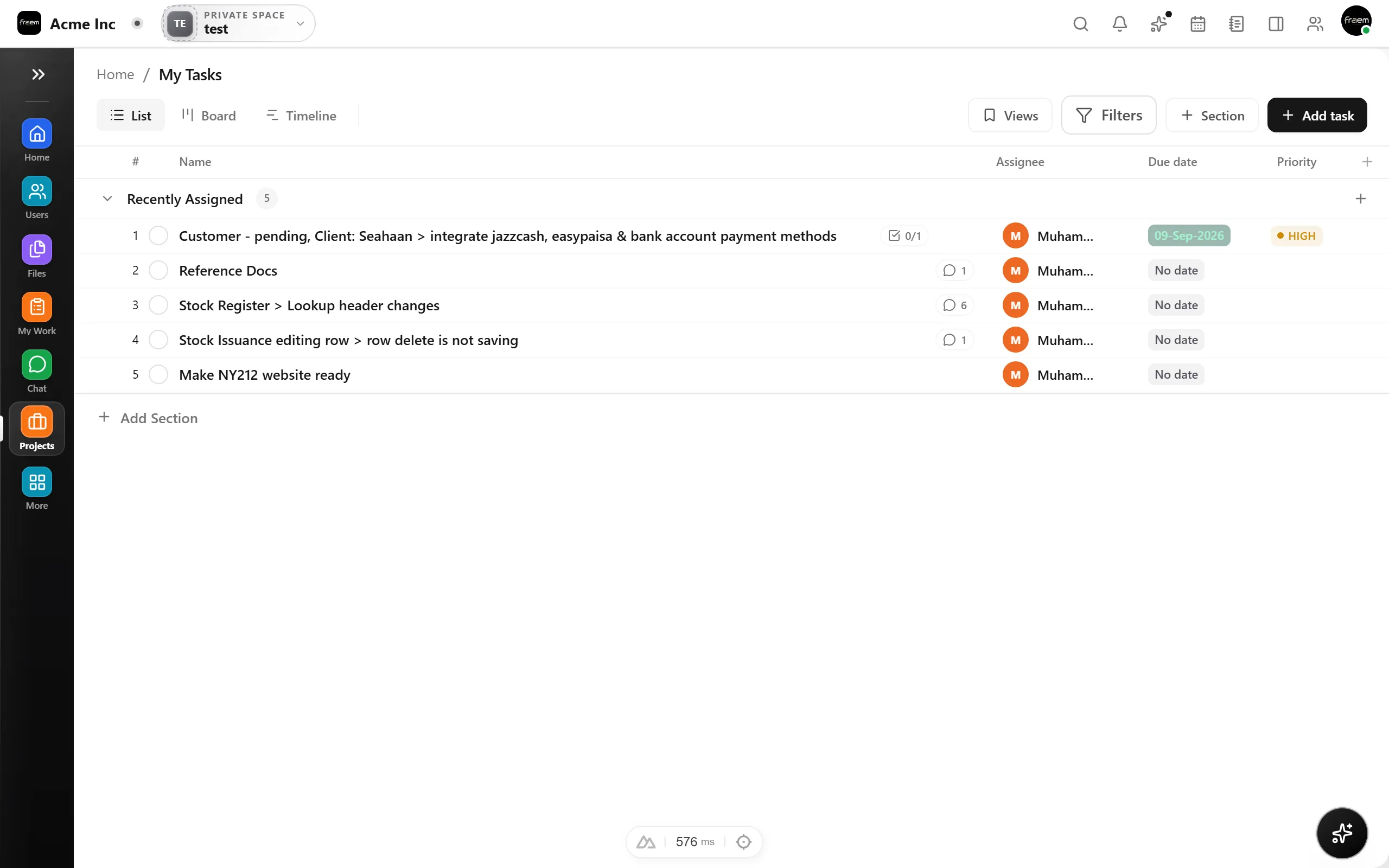
Task: Open the Private Space test dropdown
Action: pos(238,23)
